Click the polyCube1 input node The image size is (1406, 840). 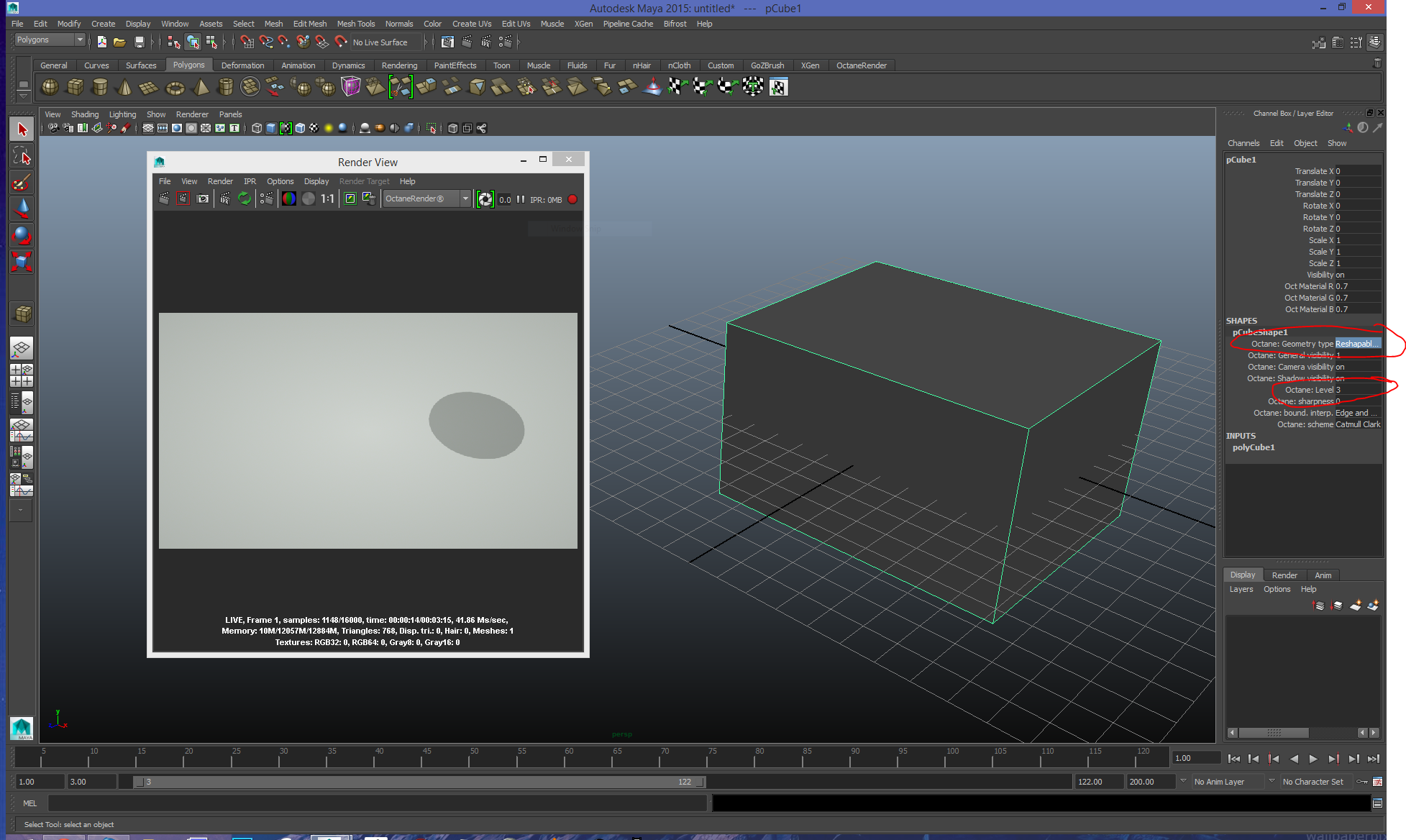[x=1253, y=447]
